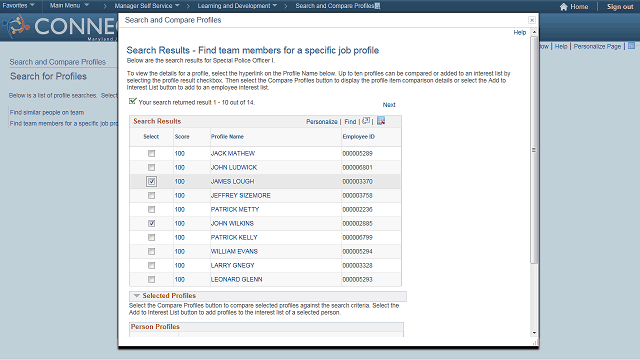The height and width of the screenshot is (360, 640).
Task: Click Find in Search Results header
Action: pyautogui.click(x=350, y=122)
